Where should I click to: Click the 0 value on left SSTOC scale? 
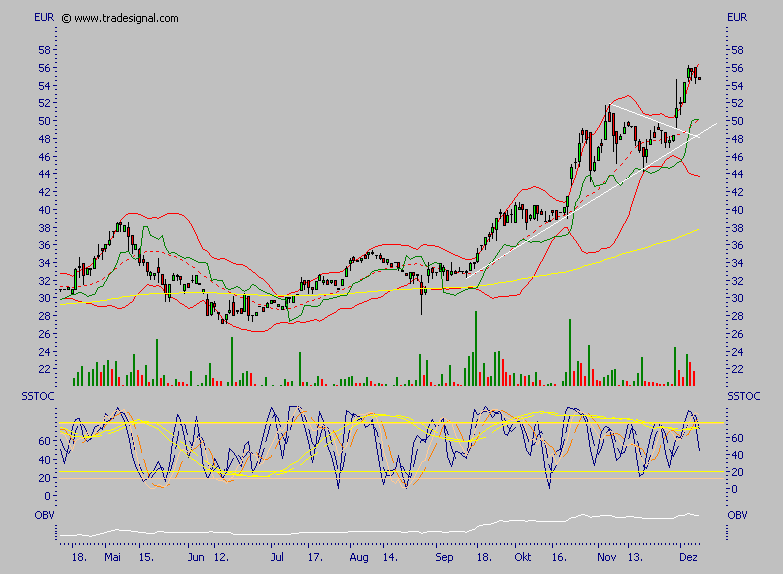pyautogui.click(x=47, y=496)
